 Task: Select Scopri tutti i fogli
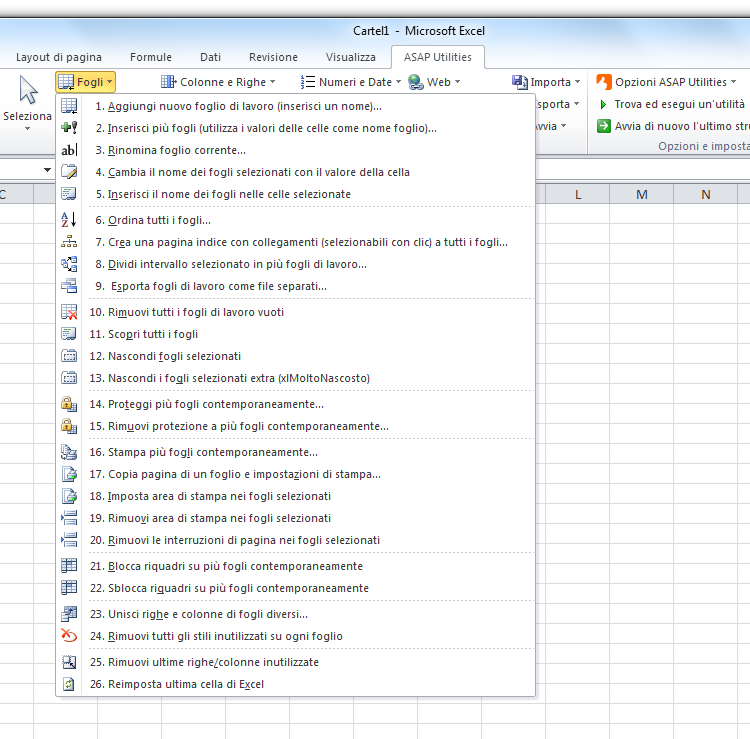(296, 334)
